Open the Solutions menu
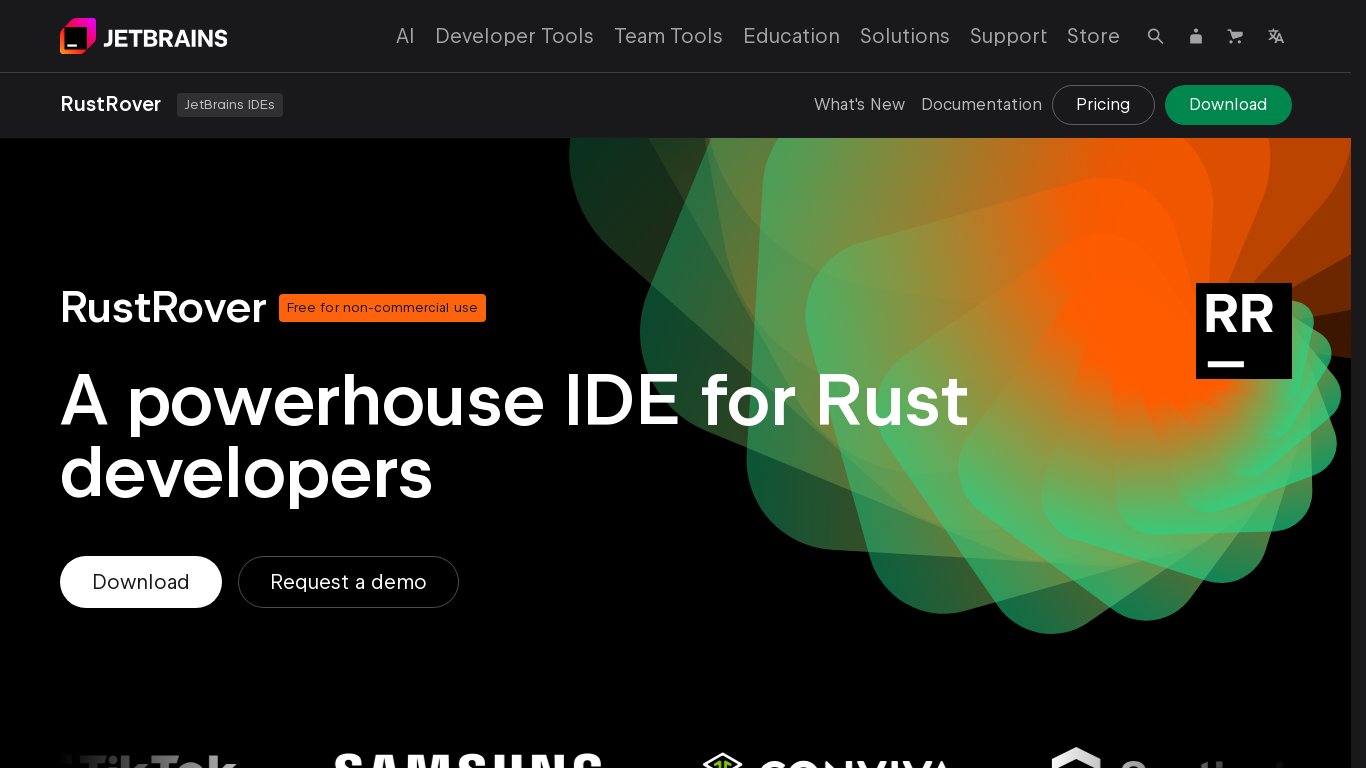 coord(904,36)
